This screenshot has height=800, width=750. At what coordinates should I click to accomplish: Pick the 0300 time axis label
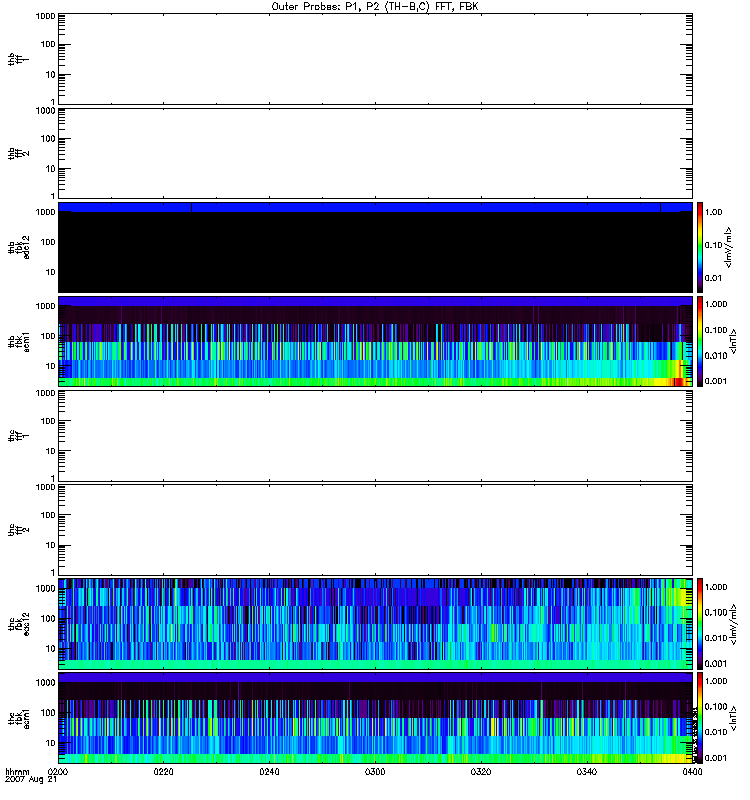(x=375, y=773)
